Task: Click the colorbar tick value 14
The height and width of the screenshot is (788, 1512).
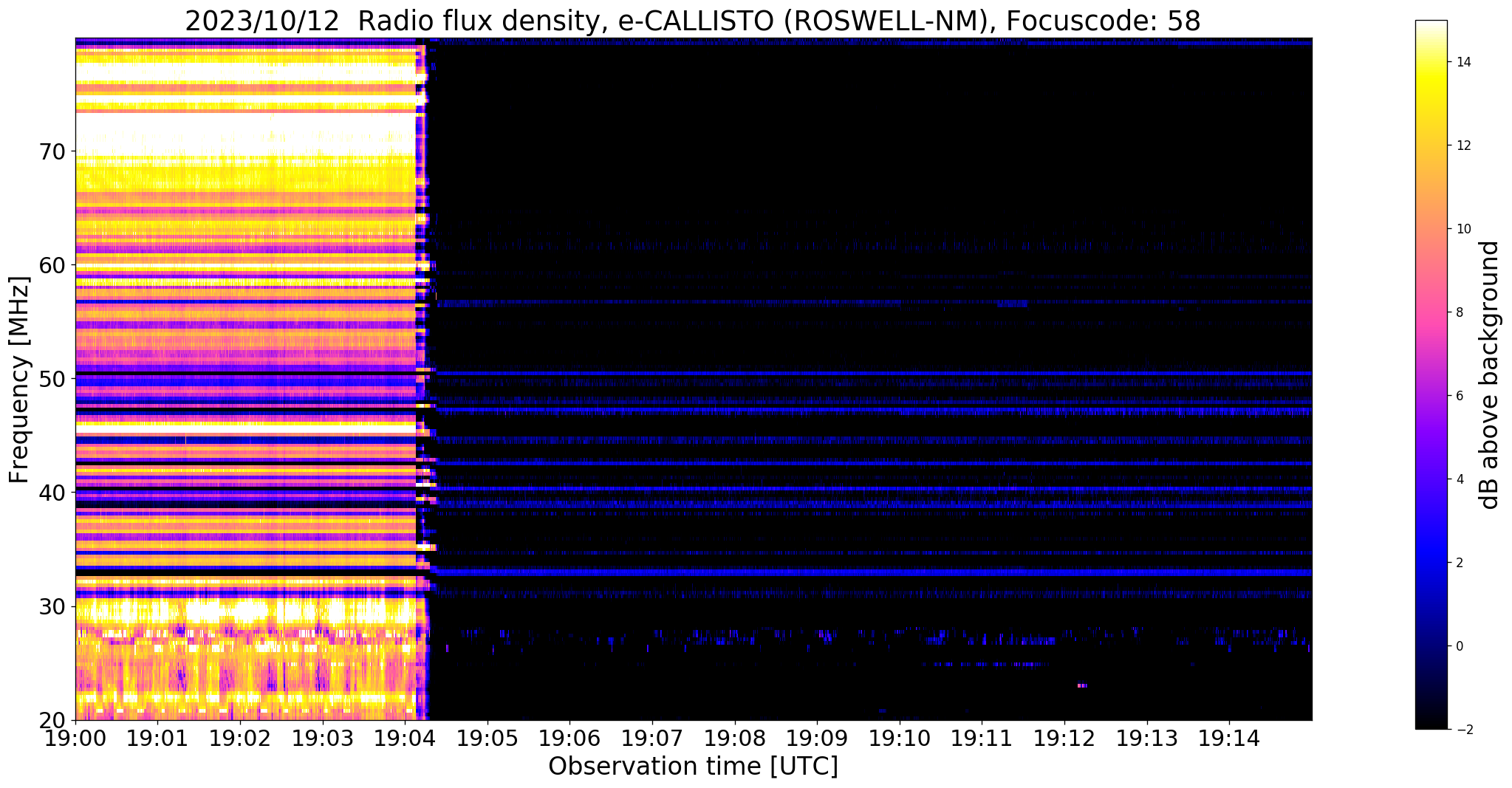Action: (x=1463, y=62)
